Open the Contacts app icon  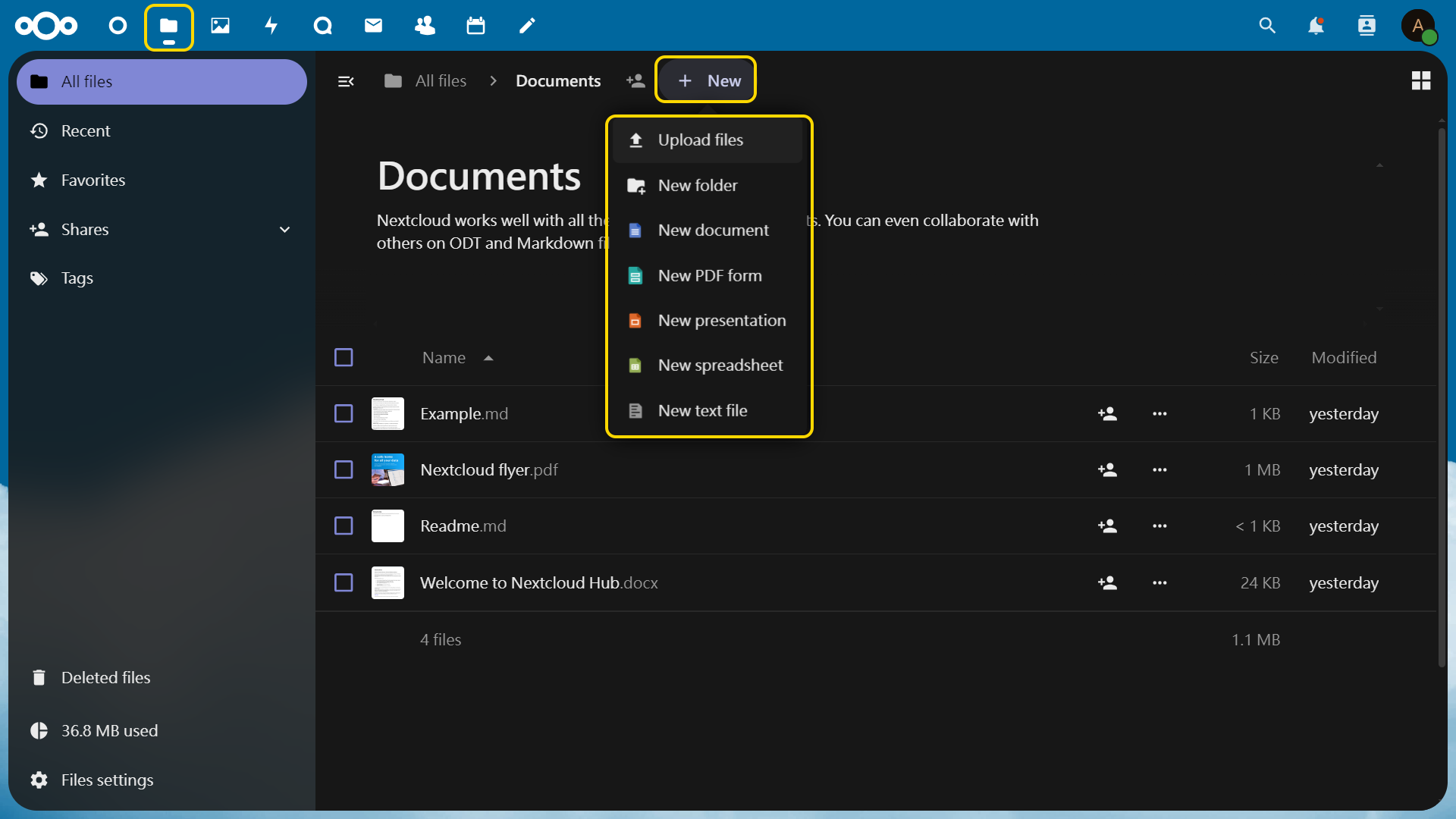tap(425, 26)
